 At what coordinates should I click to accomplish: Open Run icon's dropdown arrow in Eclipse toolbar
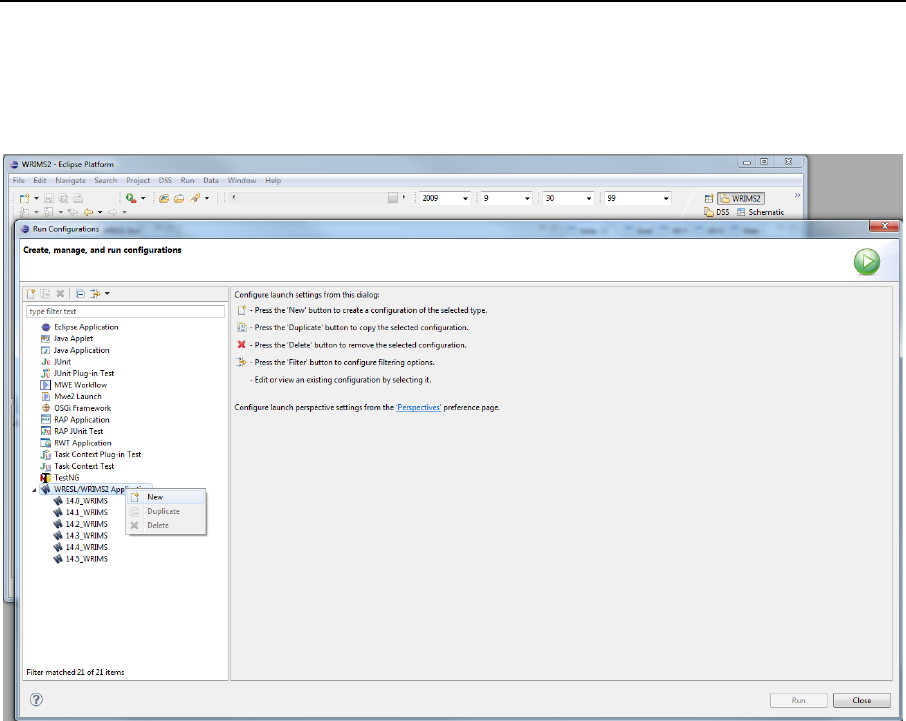(143, 198)
